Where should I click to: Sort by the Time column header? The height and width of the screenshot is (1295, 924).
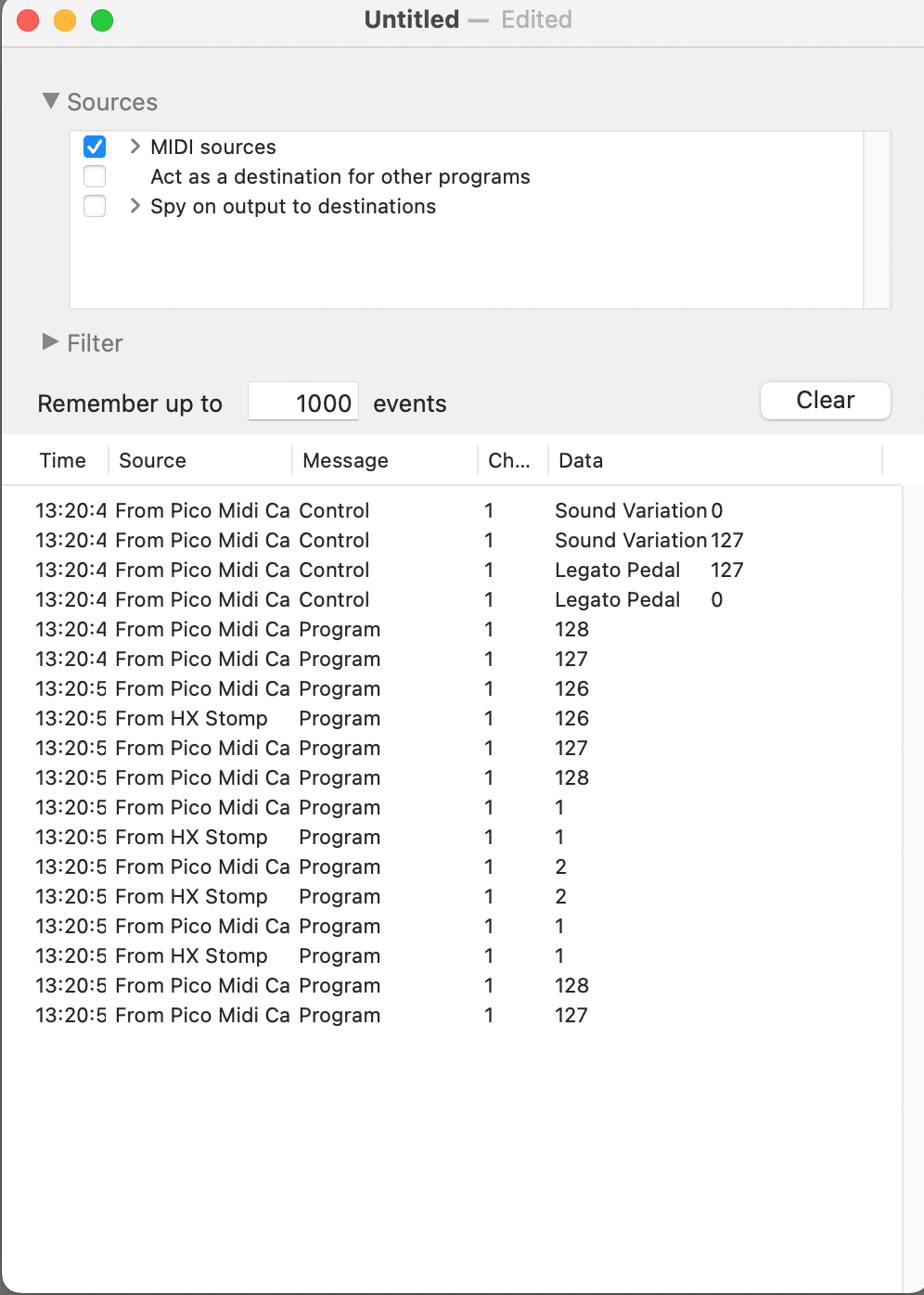[x=63, y=461]
